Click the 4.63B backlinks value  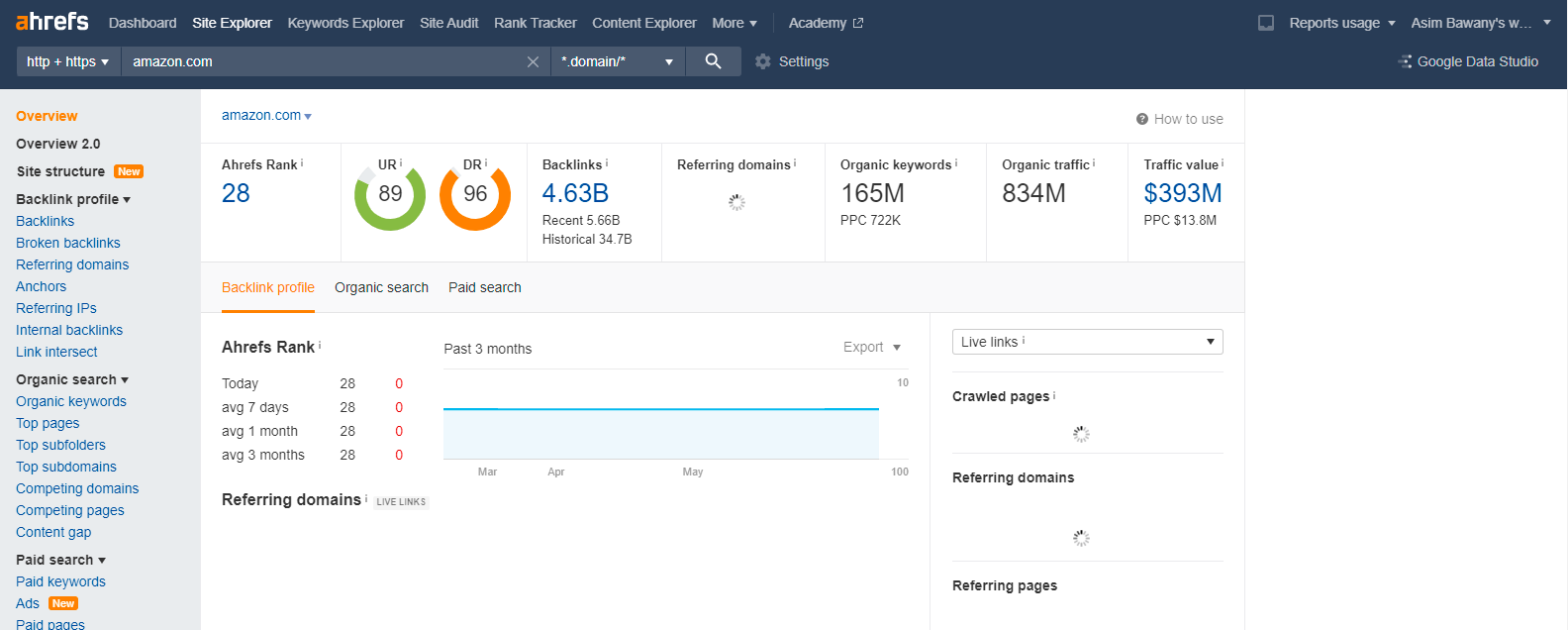tap(575, 193)
